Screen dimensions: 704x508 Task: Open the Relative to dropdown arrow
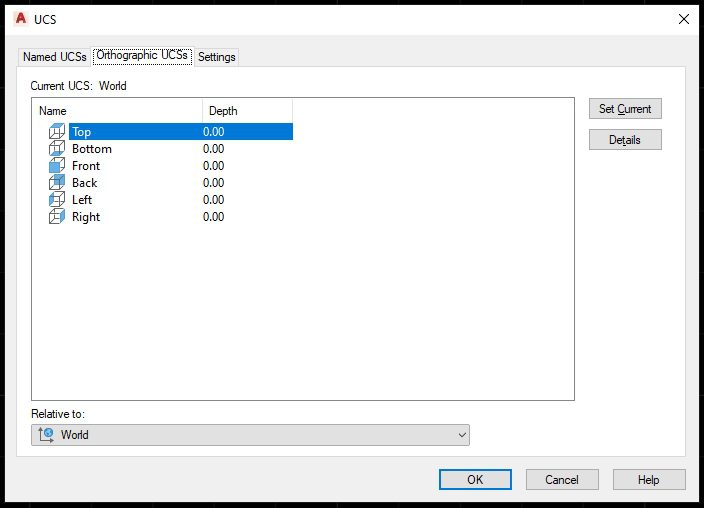tap(461, 435)
